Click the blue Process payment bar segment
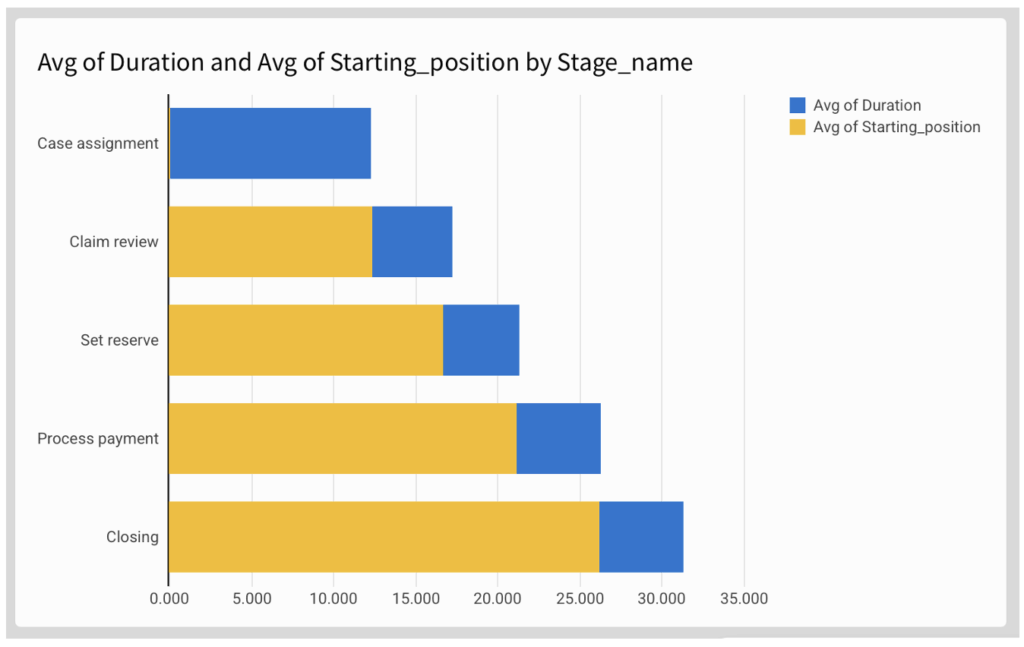Viewport: 1024px width, 647px height. pyautogui.click(x=558, y=438)
